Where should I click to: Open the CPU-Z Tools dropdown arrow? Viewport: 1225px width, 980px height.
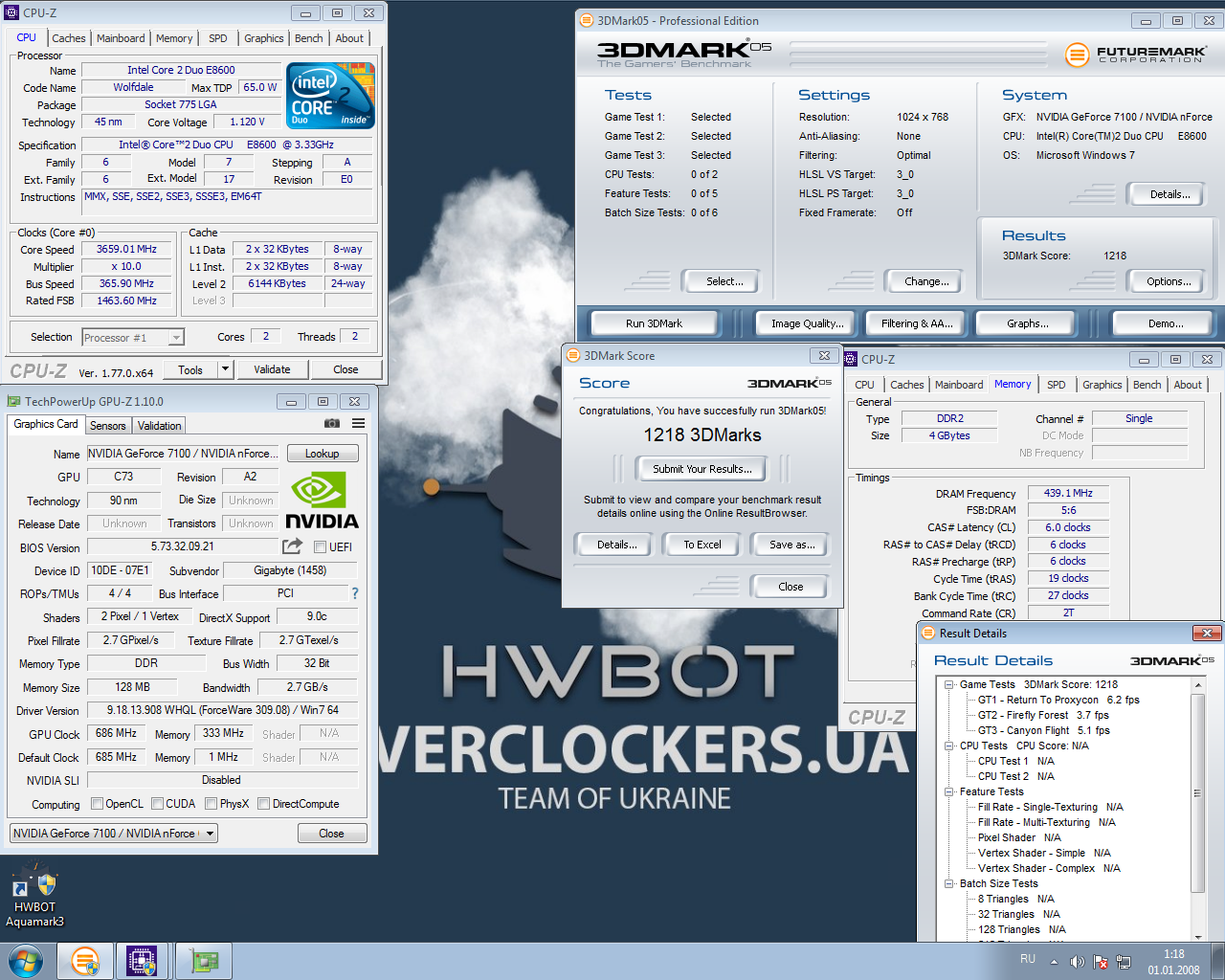pyautogui.click(x=225, y=369)
